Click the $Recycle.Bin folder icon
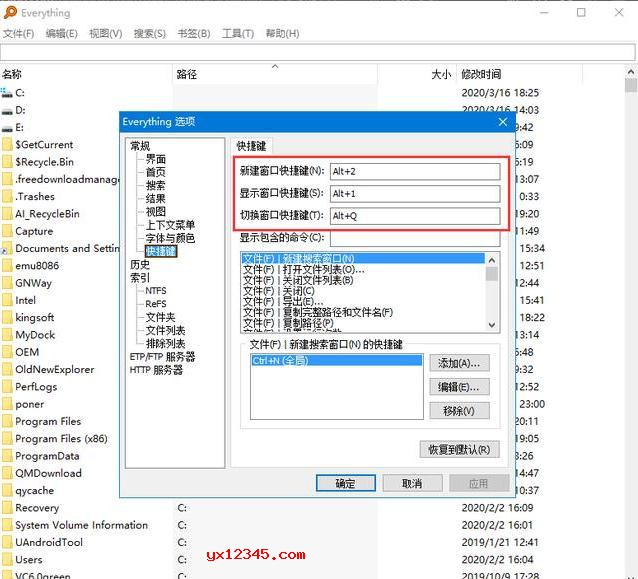The height and width of the screenshot is (579, 638). click(7, 162)
